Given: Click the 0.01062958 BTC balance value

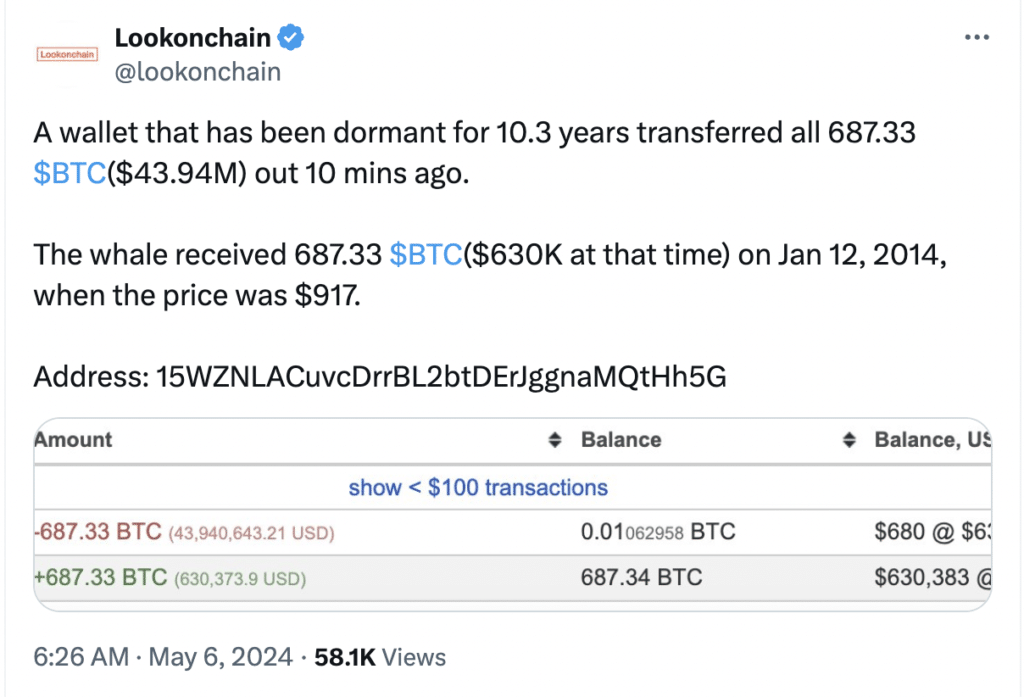Looking at the screenshot, I should pyautogui.click(x=657, y=532).
